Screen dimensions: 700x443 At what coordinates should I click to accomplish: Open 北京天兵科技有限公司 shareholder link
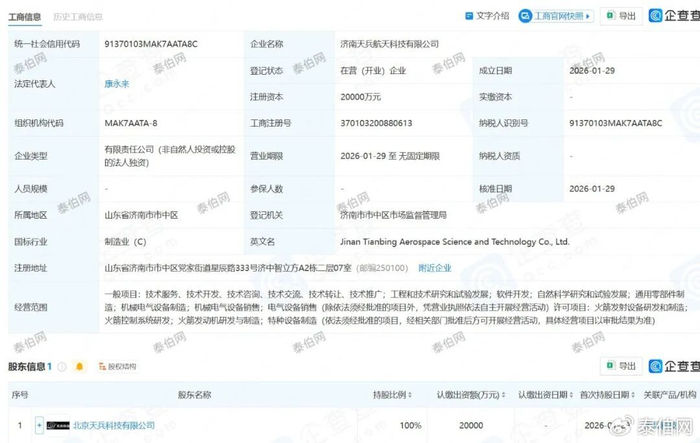click(114, 425)
